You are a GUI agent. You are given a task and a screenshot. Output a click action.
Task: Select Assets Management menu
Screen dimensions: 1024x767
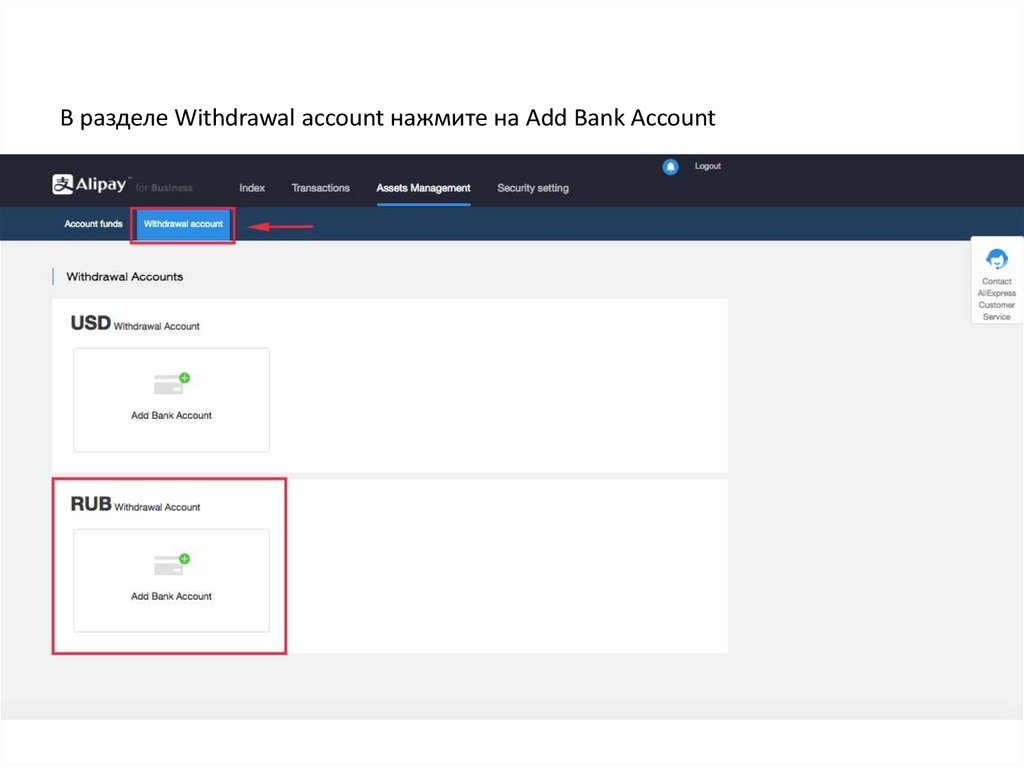point(423,188)
